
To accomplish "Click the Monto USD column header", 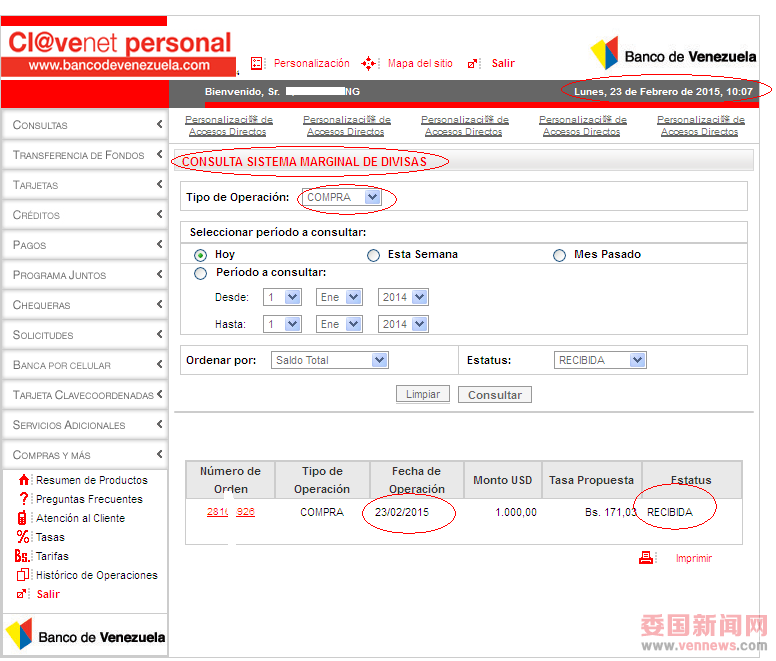I will [x=503, y=480].
